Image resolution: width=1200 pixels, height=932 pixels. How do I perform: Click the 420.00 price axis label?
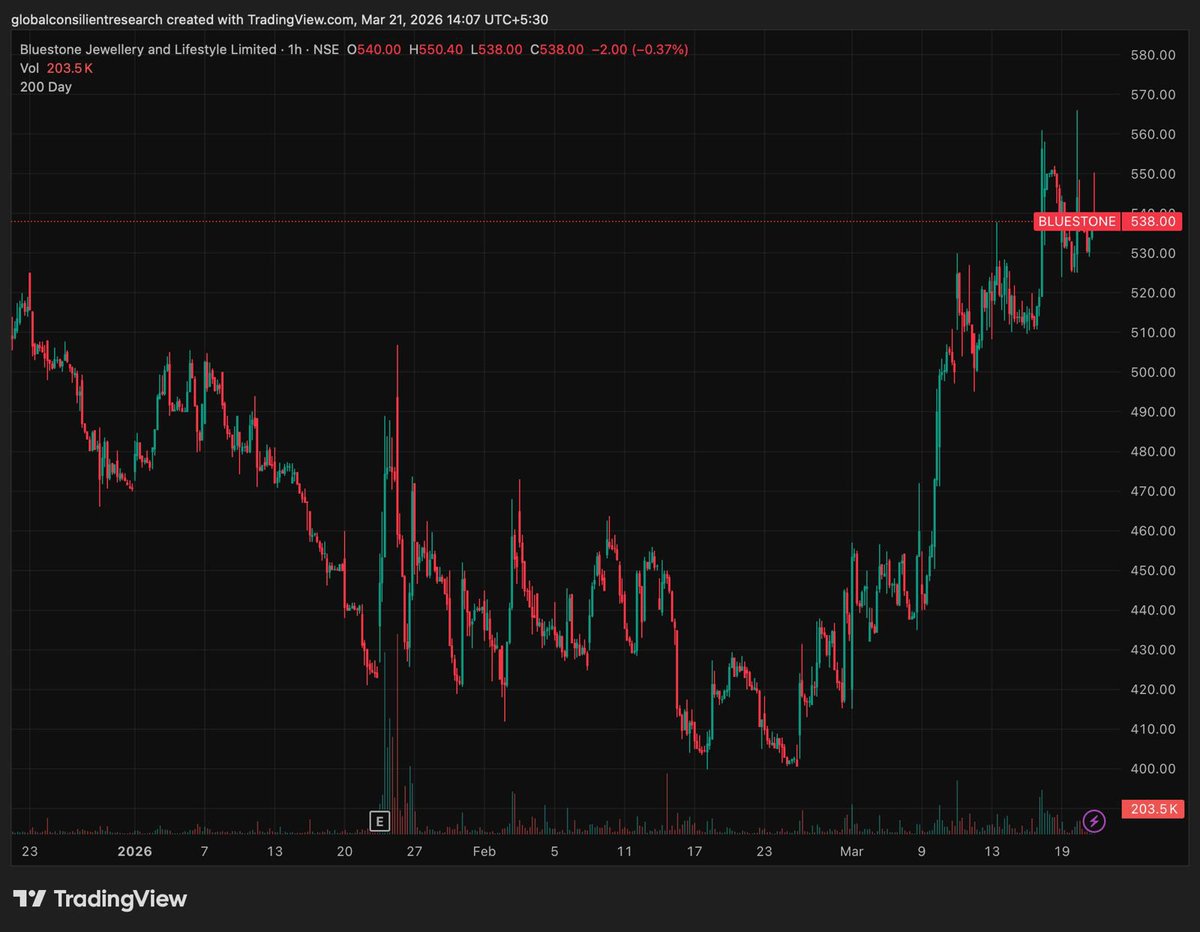click(x=1152, y=689)
